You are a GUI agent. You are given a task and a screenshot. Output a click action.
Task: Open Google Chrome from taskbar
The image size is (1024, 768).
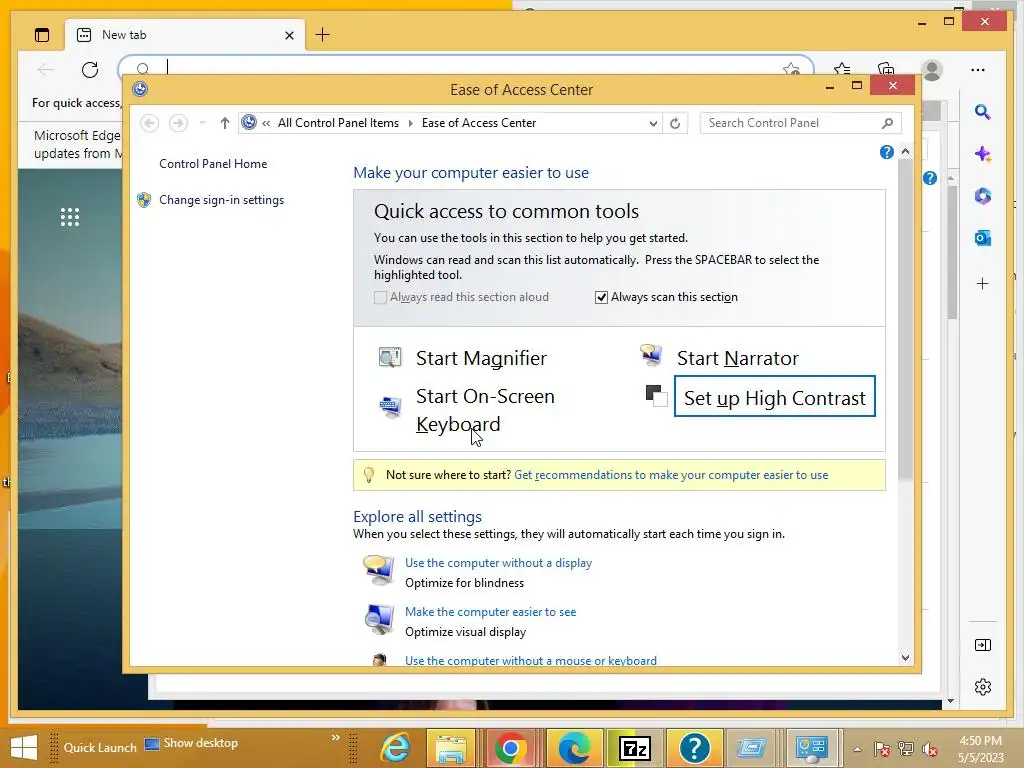pyautogui.click(x=511, y=748)
